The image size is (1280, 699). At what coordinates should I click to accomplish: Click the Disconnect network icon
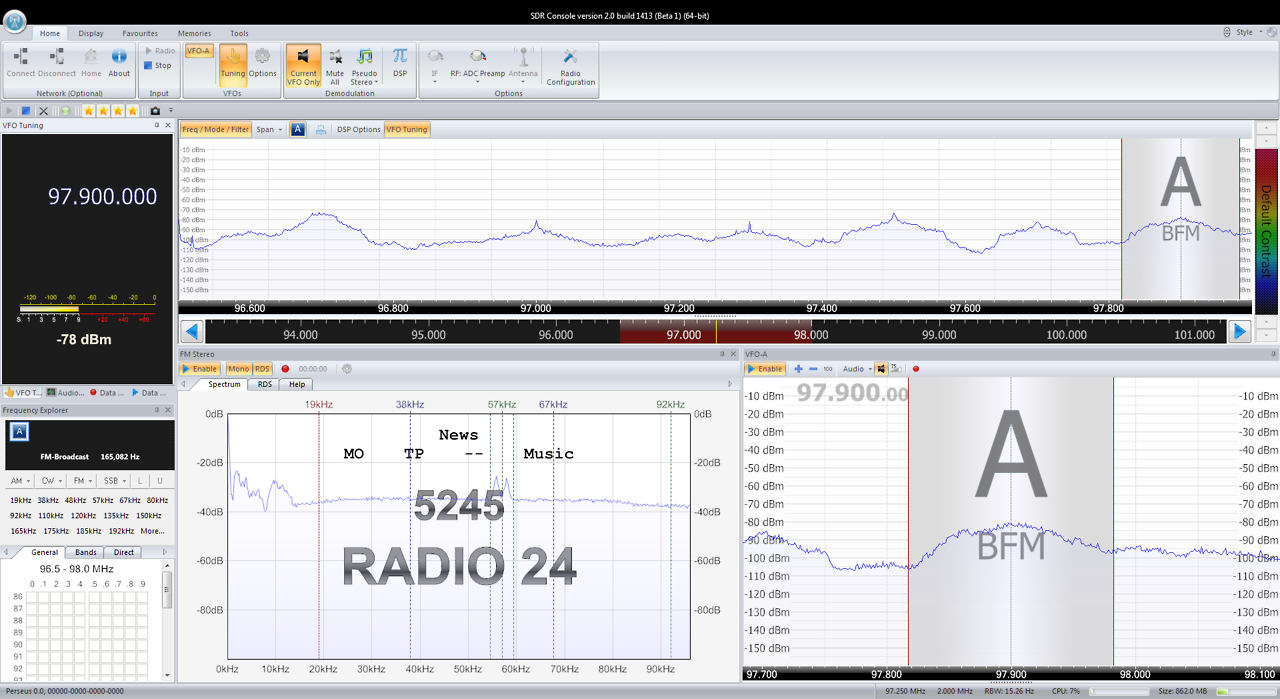57,63
